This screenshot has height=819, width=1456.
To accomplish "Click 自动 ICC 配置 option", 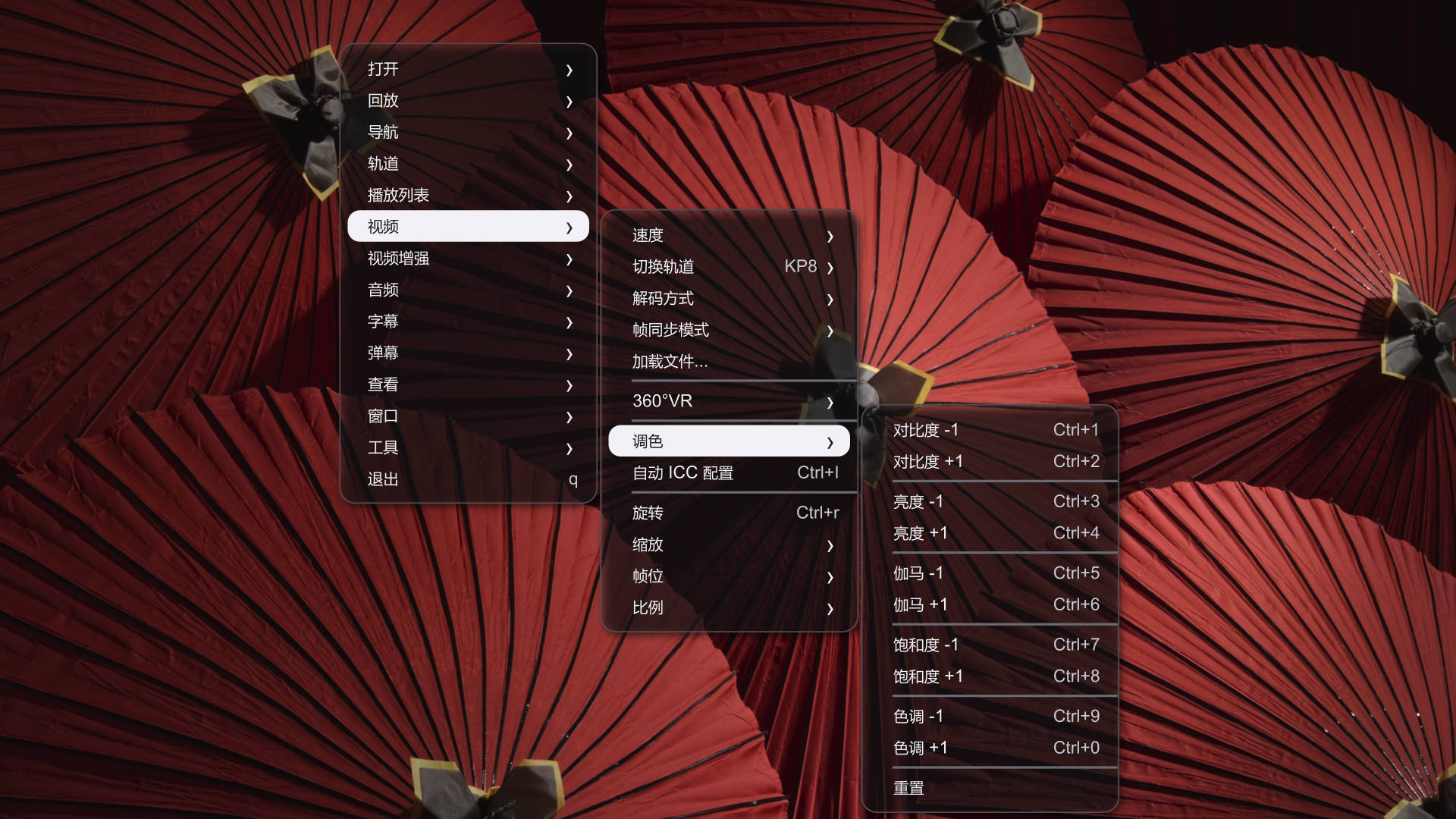I will [729, 473].
